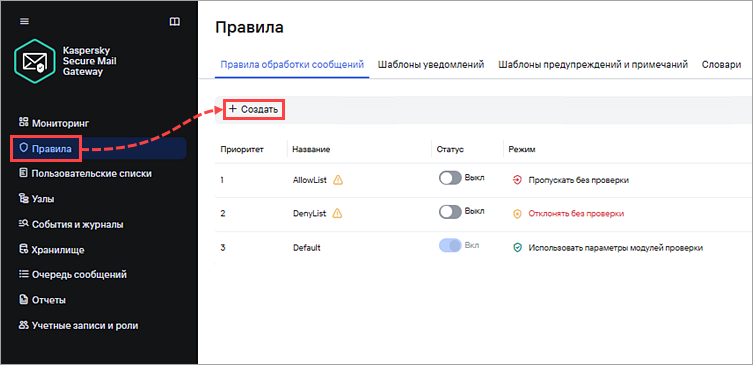Click the Очередь сообщений queue icon
753x365 pixels.
point(23,274)
